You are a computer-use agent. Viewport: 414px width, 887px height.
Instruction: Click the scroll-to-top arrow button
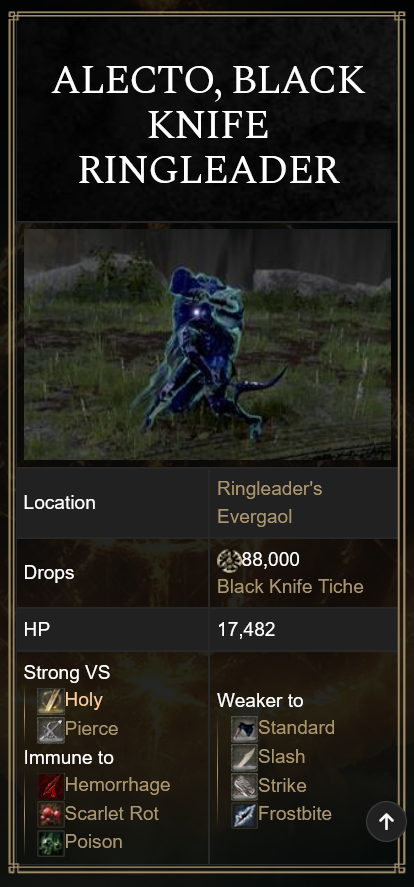pyautogui.click(x=386, y=821)
